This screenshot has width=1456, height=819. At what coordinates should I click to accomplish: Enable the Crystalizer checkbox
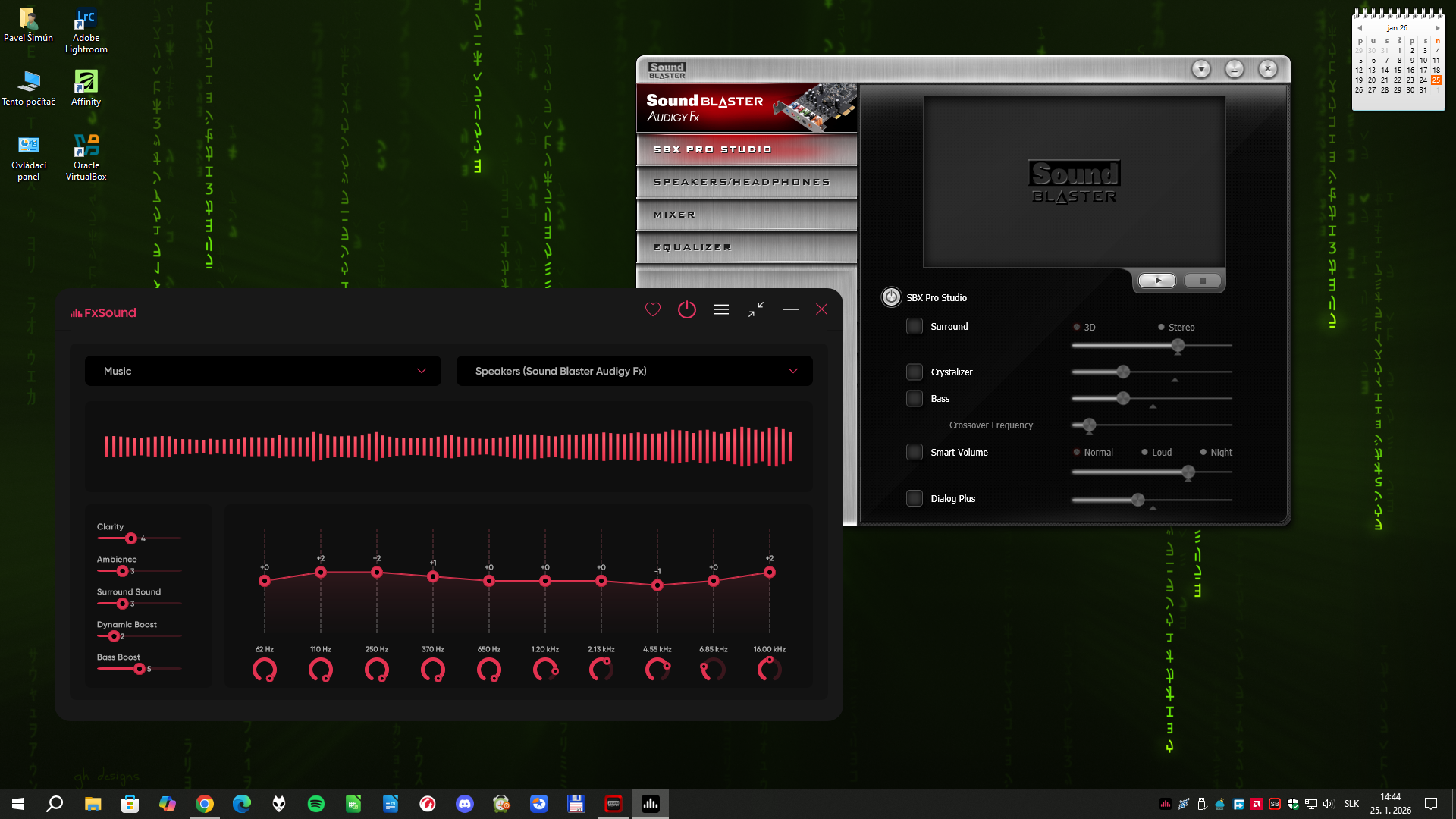click(x=915, y=372)
